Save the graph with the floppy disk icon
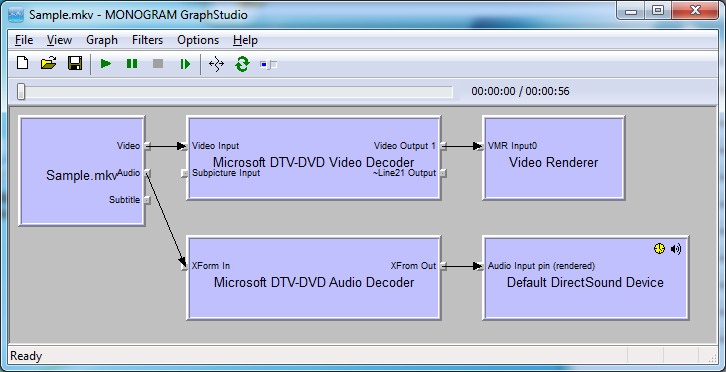This screenshot has height=372, width=726. 75,63
